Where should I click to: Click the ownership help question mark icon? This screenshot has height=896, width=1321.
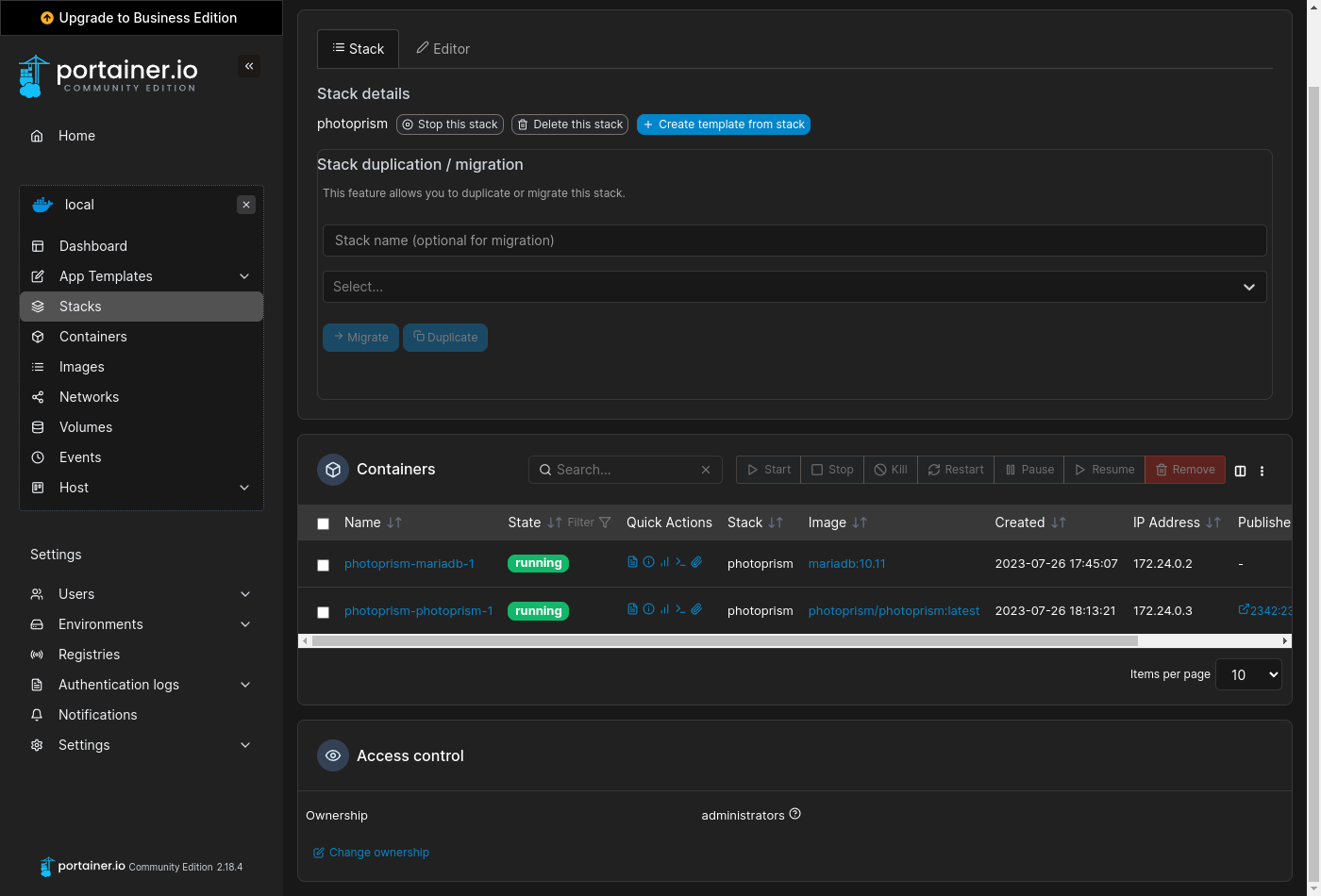794,814
